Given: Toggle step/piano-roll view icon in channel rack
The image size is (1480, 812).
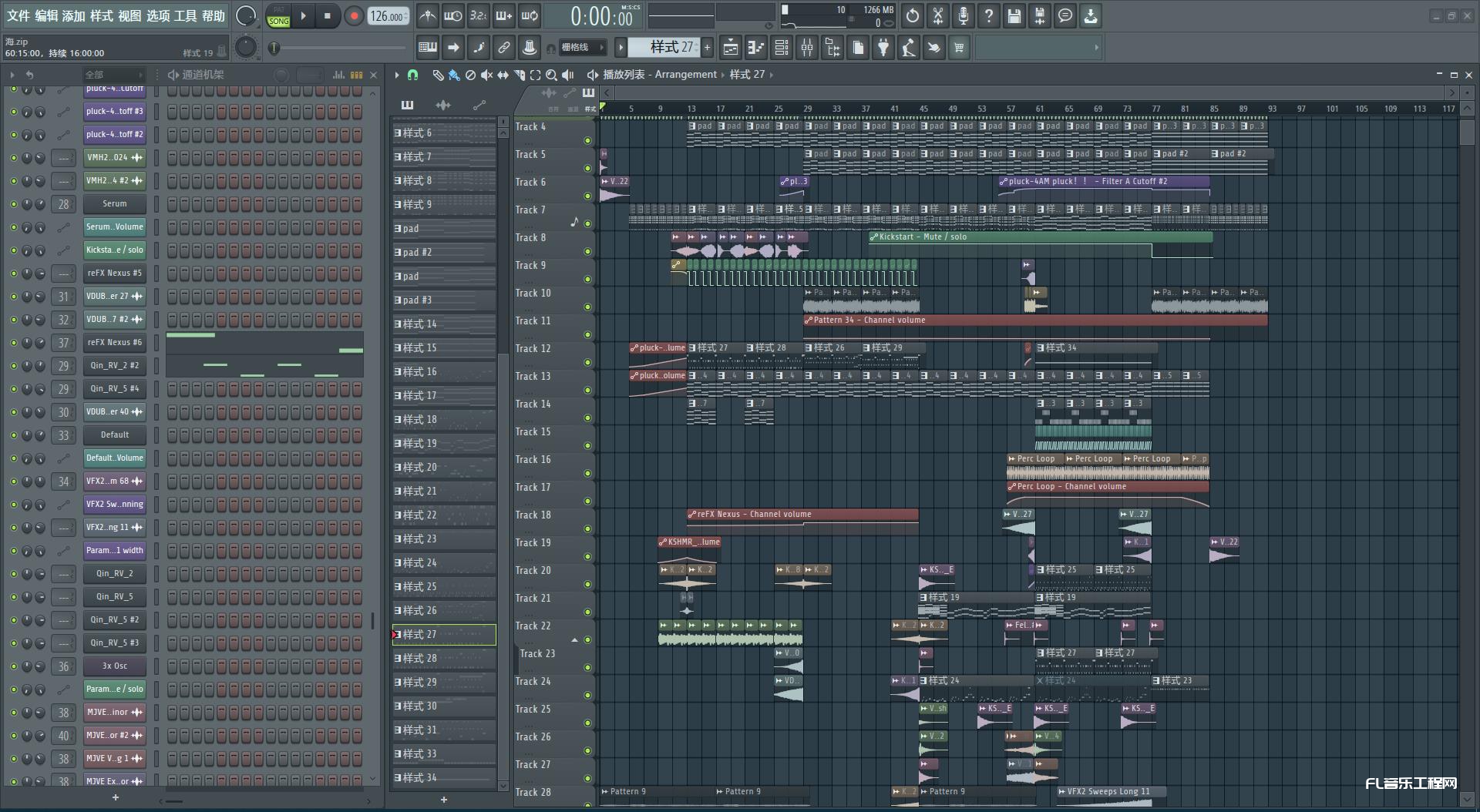Looking at the screenshot, I should click(356, 75).
